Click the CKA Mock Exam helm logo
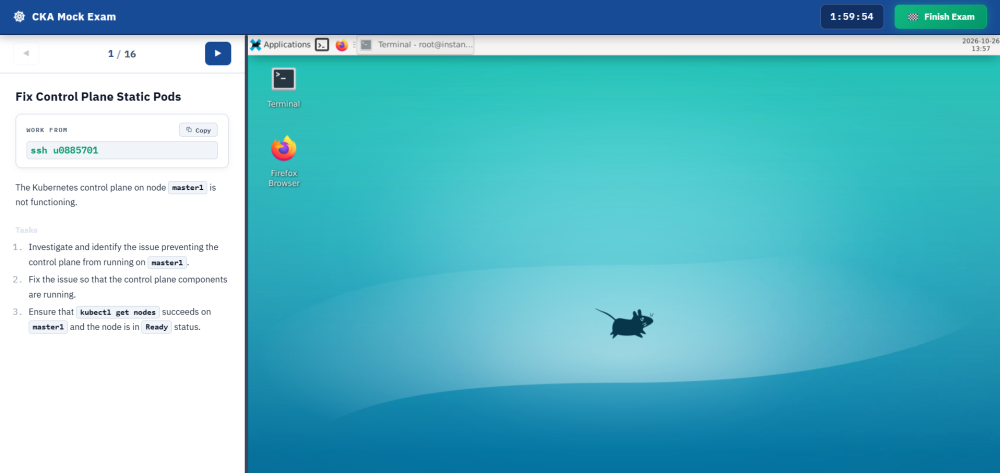 (19, 17)
